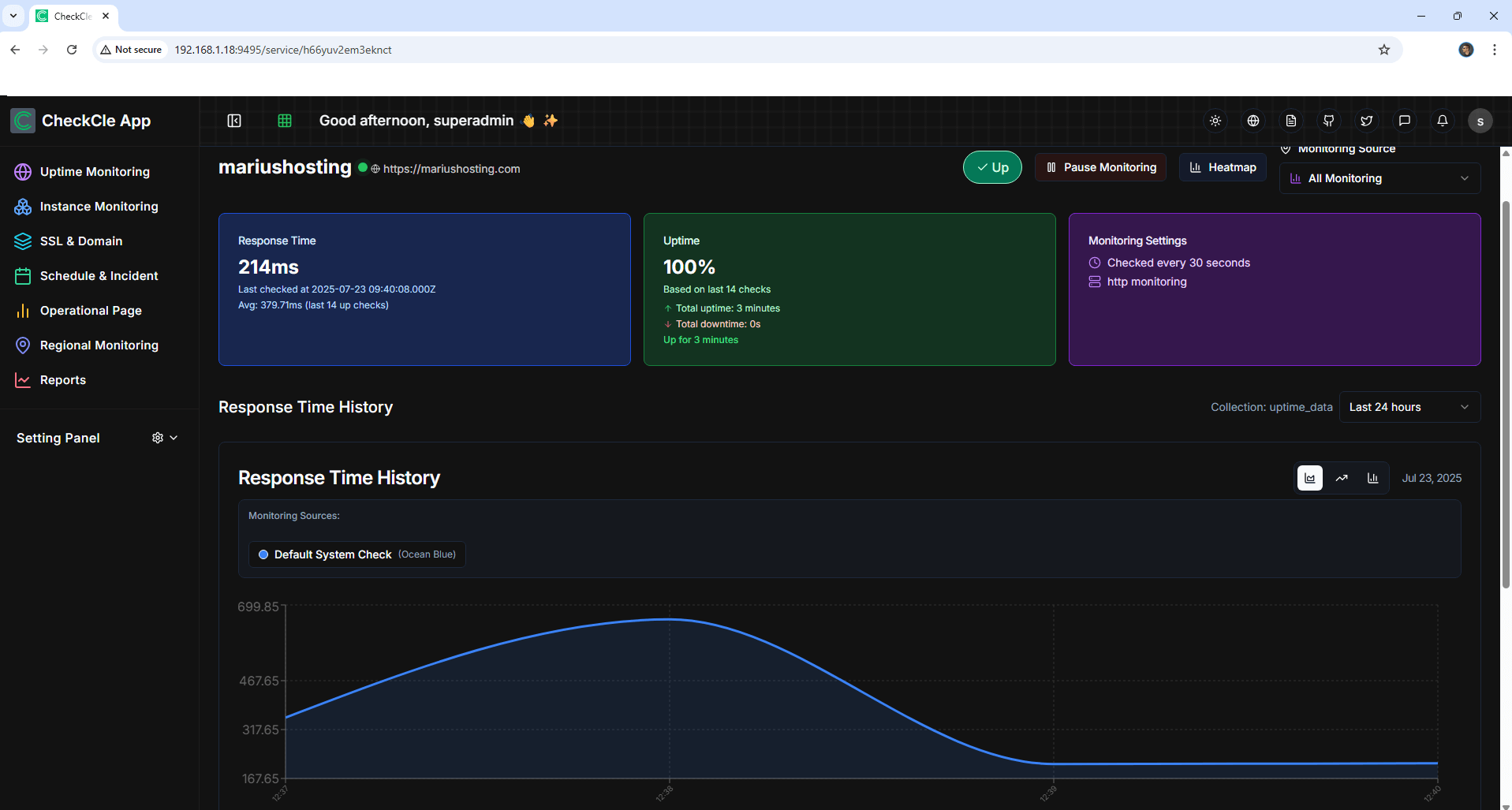
Task: Open Regional Monitoring in sidebar
Action: (99, 345)
